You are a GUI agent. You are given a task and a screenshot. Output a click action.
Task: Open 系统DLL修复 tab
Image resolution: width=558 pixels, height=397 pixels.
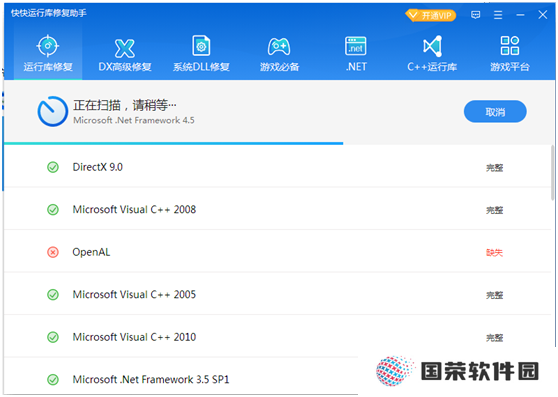pyautogui.click(x=201, y=53)
